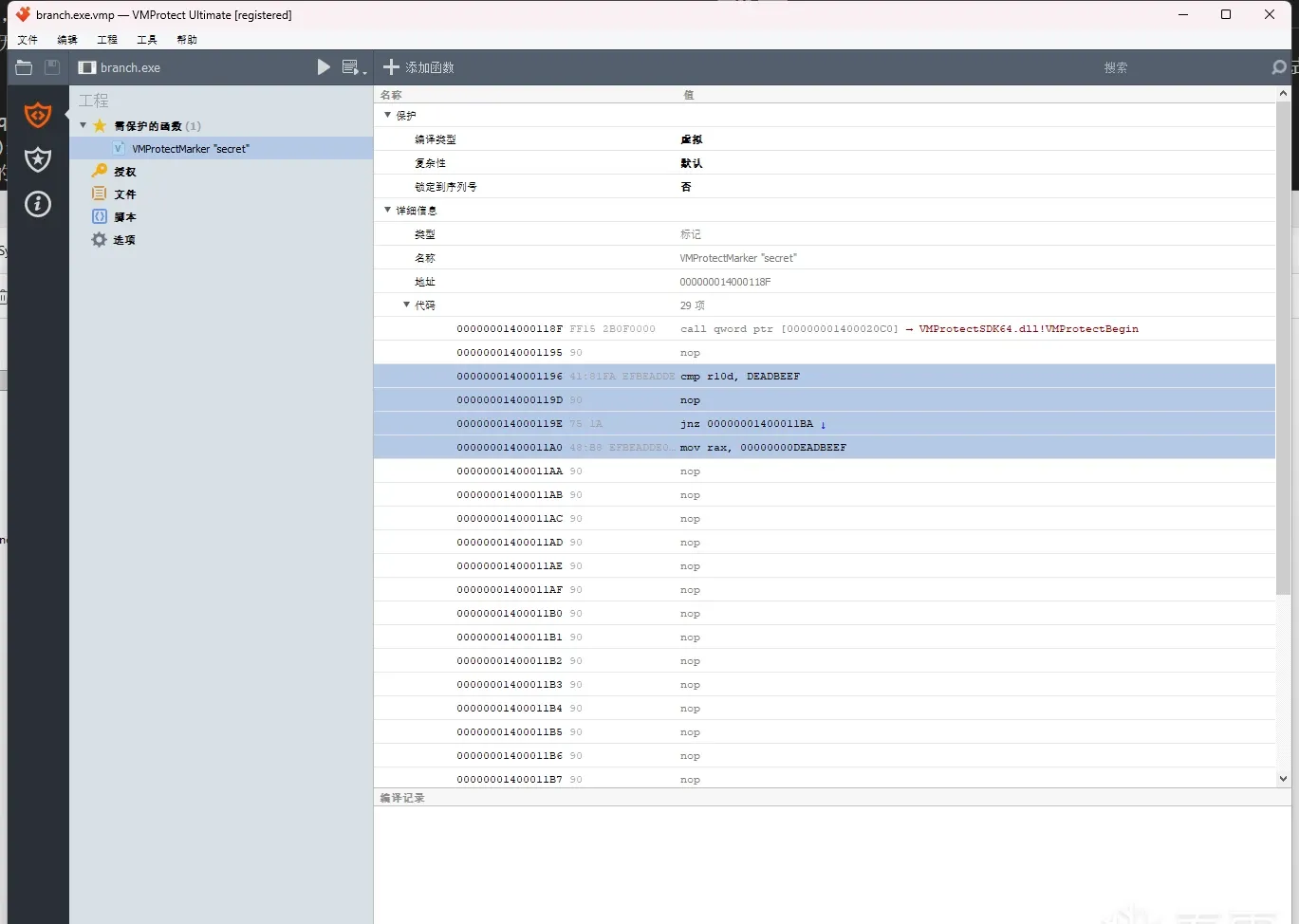Click the VMProtectBegin call instruction row

[x=825, y=328]
